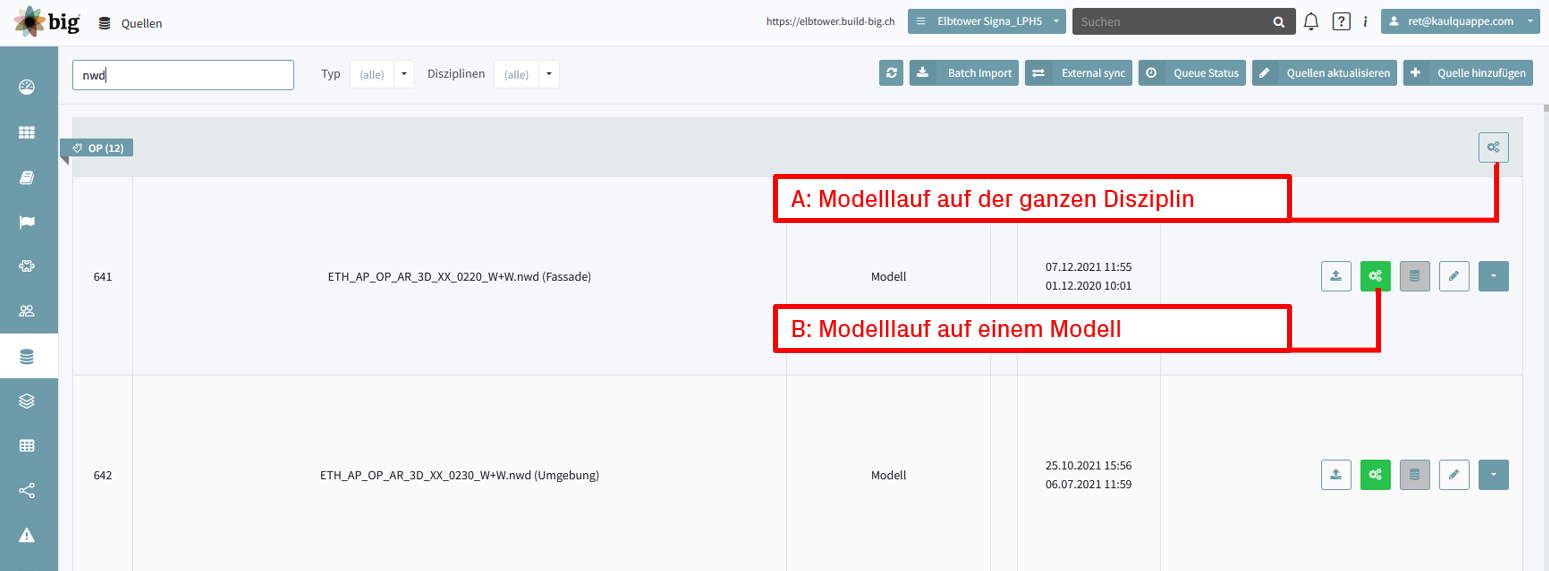Open the warning triangle icon in sidebar
The height and width of the screenshot is (571, 1549).
tap(27, 535)
